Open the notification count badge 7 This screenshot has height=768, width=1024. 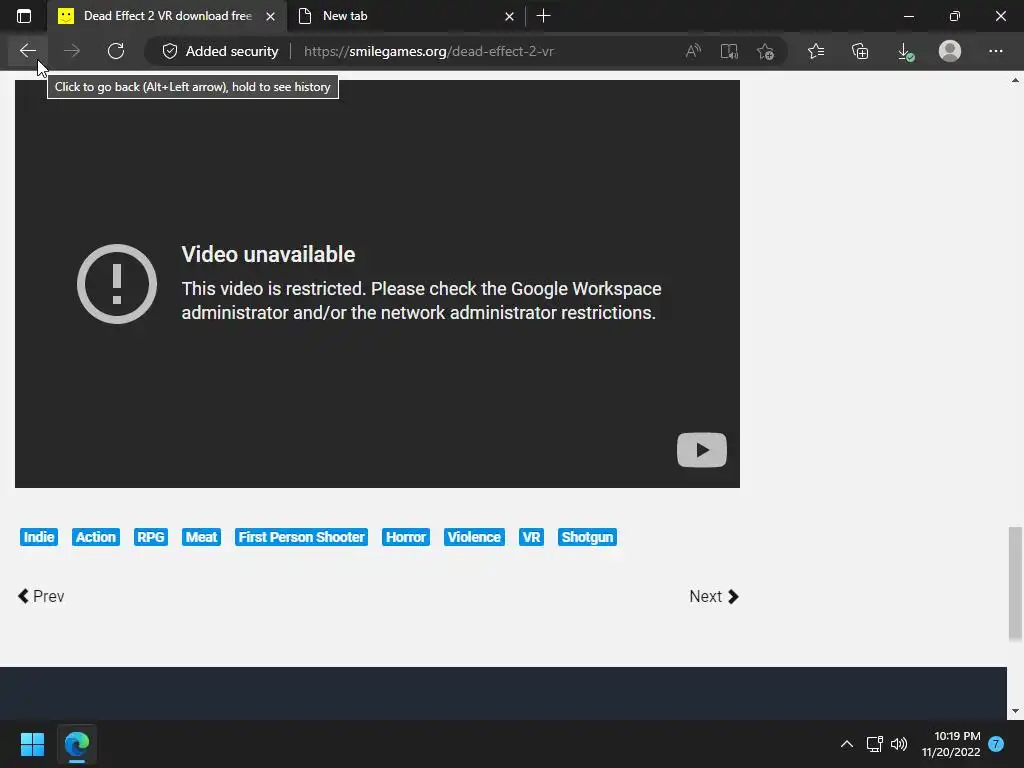coord(996,744)
